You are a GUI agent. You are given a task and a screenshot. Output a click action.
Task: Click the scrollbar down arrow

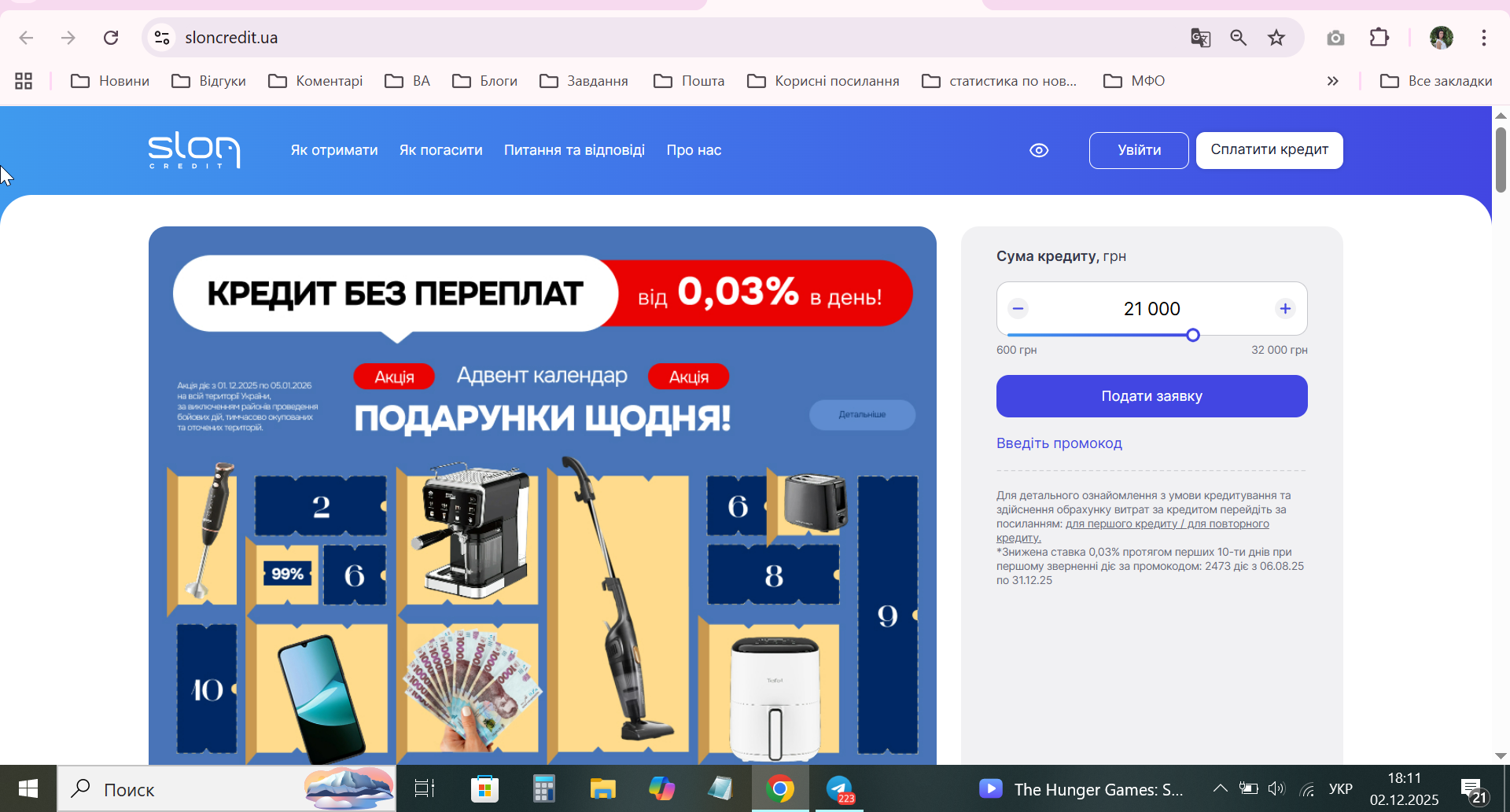pyautogui.click(x=1501, y=755)
